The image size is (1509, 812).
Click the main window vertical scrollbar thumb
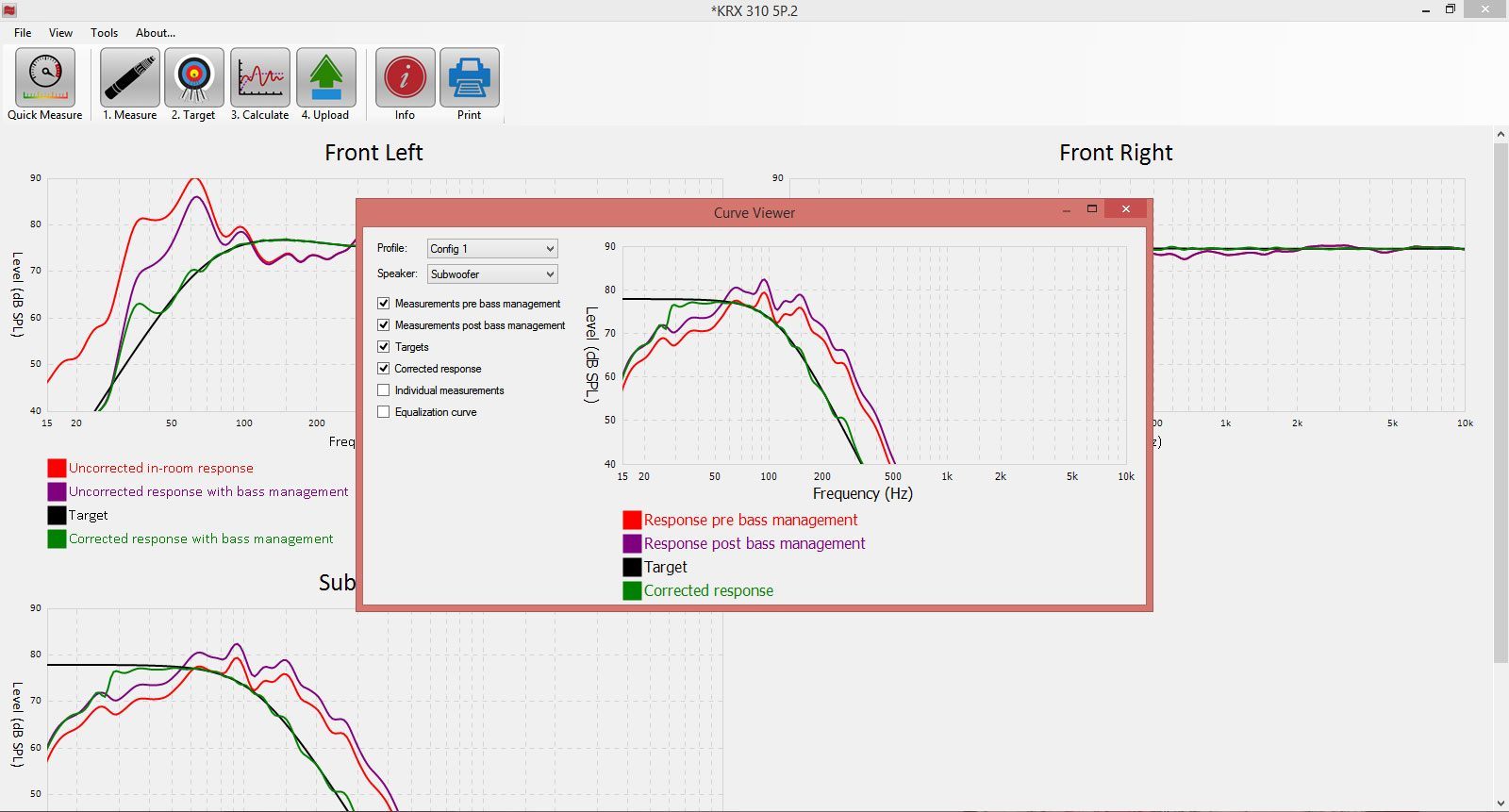tap(1501, 403)
